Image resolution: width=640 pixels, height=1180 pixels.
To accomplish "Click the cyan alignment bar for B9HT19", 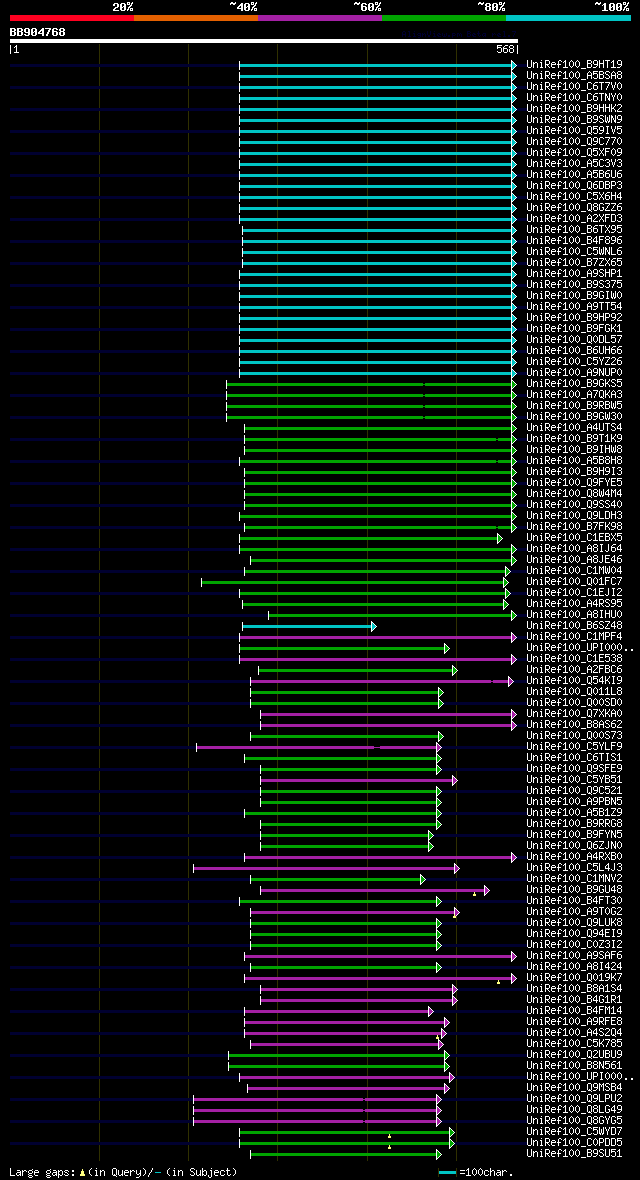I will pyautogui.click(x=378, y=65).
